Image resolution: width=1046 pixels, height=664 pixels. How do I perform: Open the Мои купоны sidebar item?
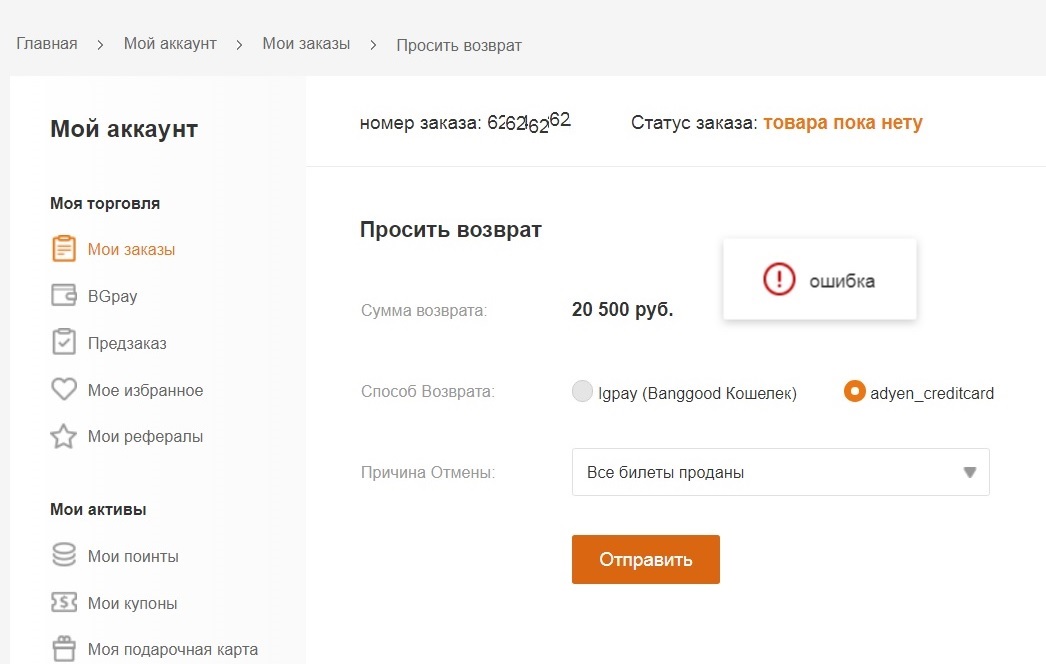point(133,603)
